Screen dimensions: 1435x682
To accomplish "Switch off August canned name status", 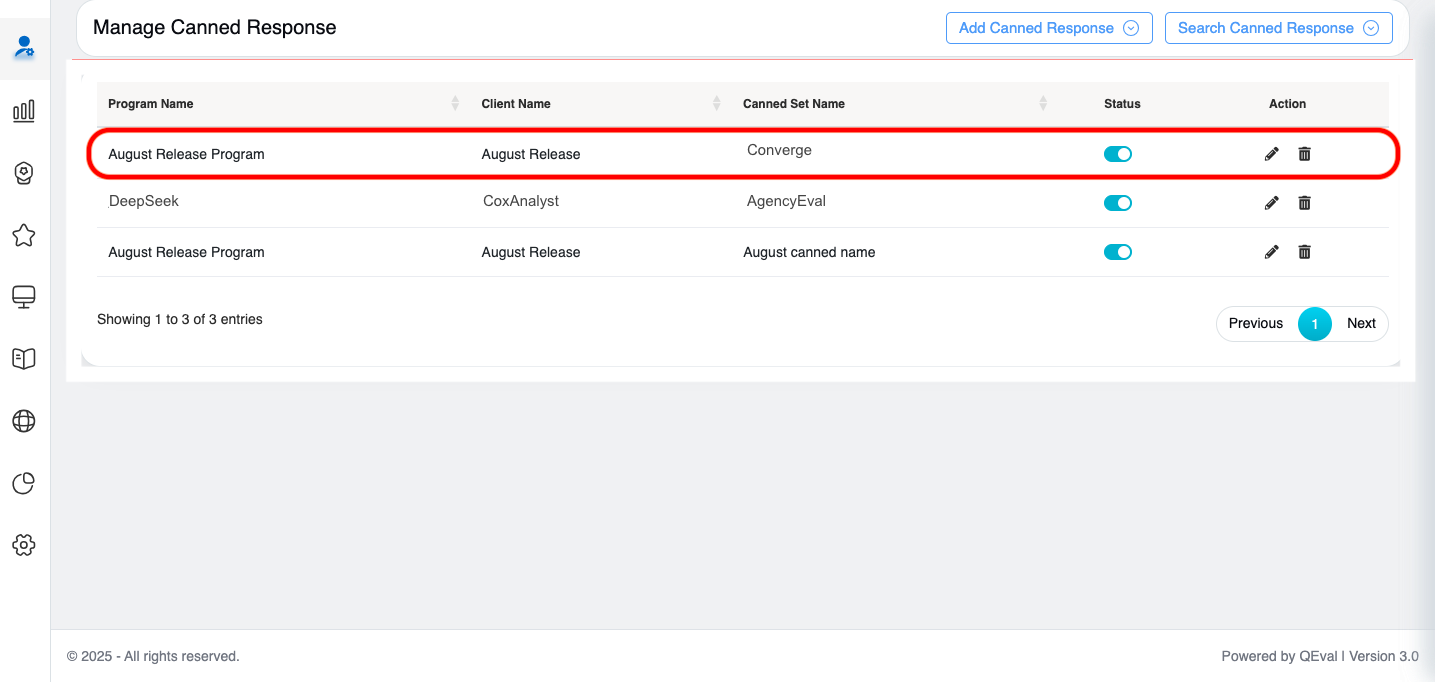I will point(1117,252).
